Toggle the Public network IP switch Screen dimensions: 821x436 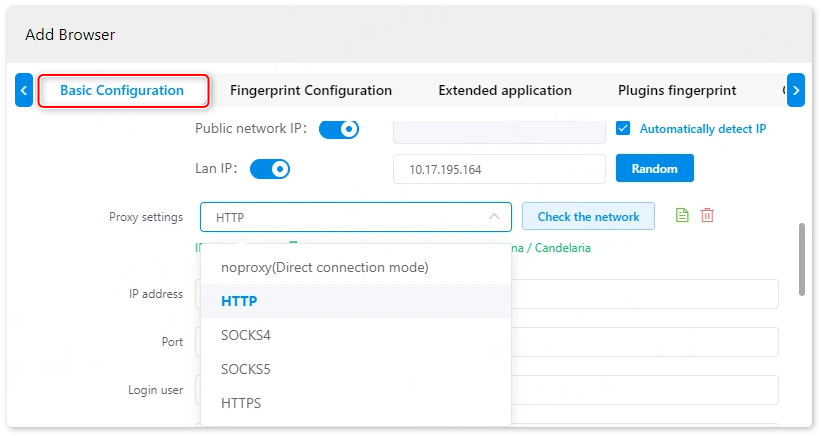pyautogui.click(x=338, y=129)
